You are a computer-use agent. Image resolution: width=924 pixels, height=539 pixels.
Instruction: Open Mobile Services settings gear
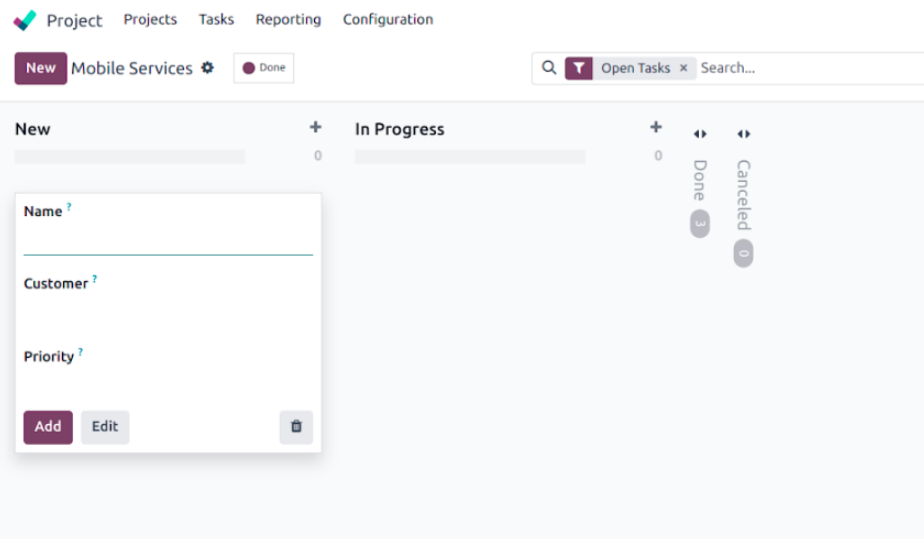point(208,68)
